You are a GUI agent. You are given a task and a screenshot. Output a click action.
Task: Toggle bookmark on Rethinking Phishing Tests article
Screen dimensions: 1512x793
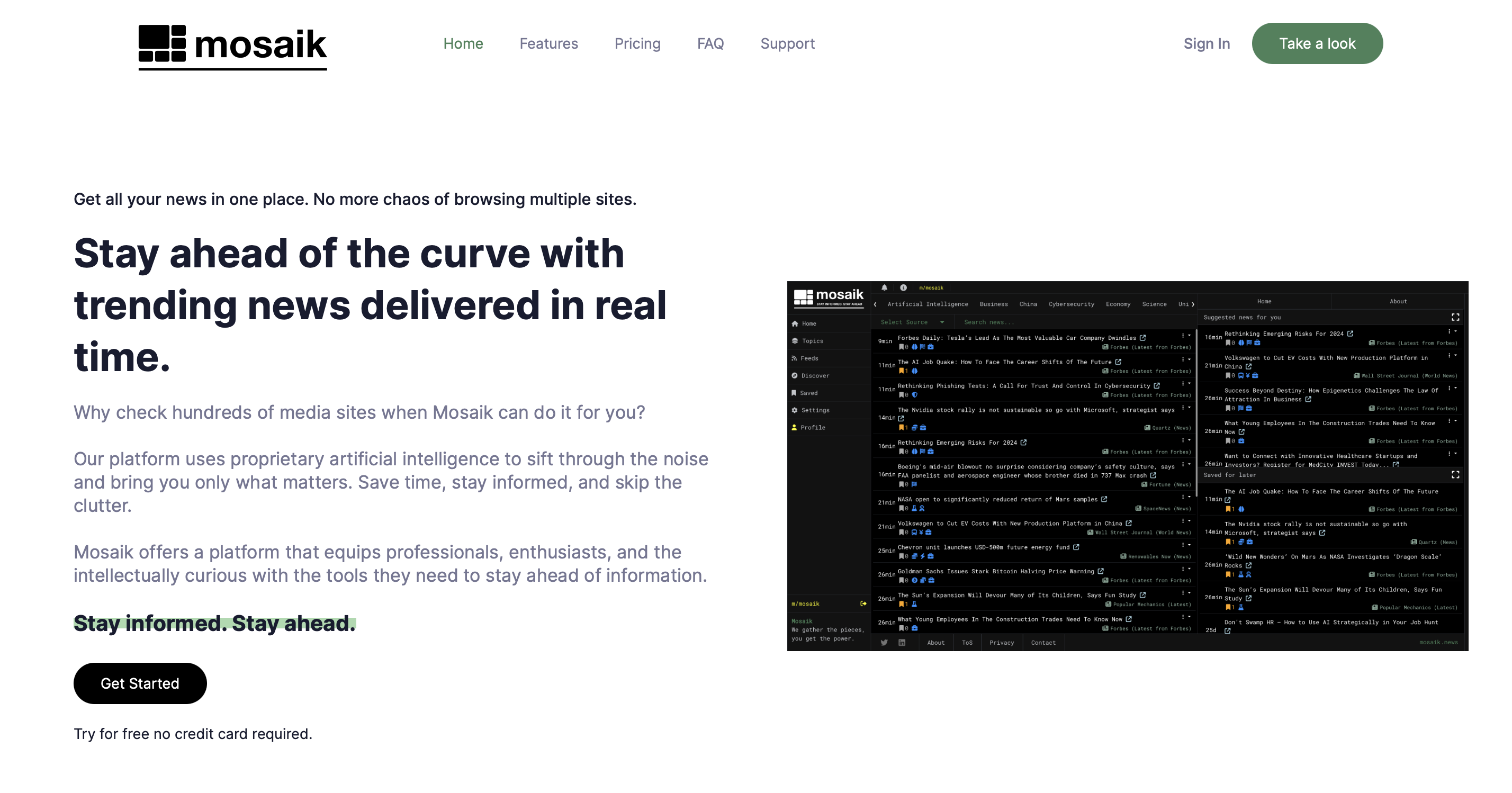[x=902, y=395]
